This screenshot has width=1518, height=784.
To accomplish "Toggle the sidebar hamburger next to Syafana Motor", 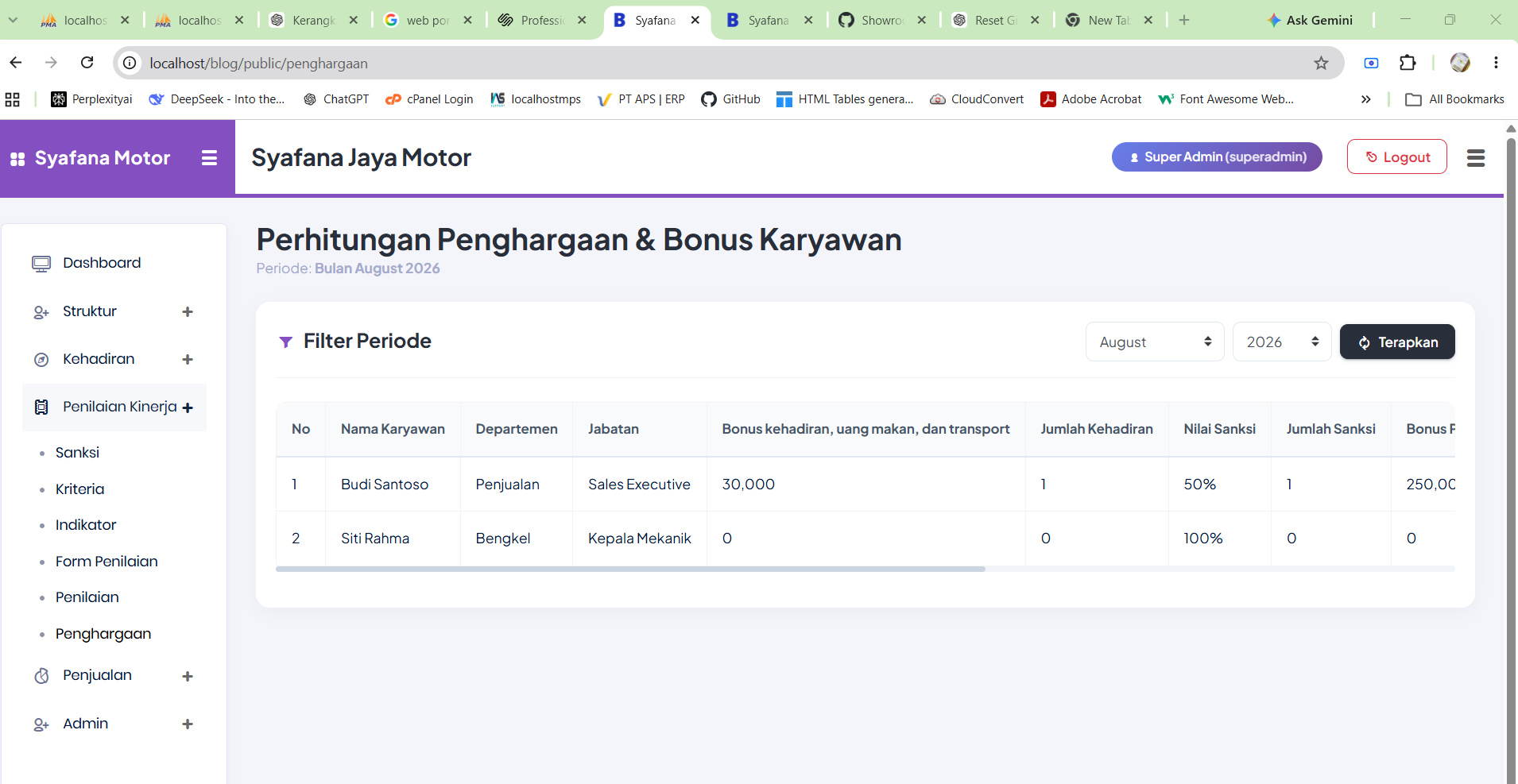I will click(x=209, y=158).
